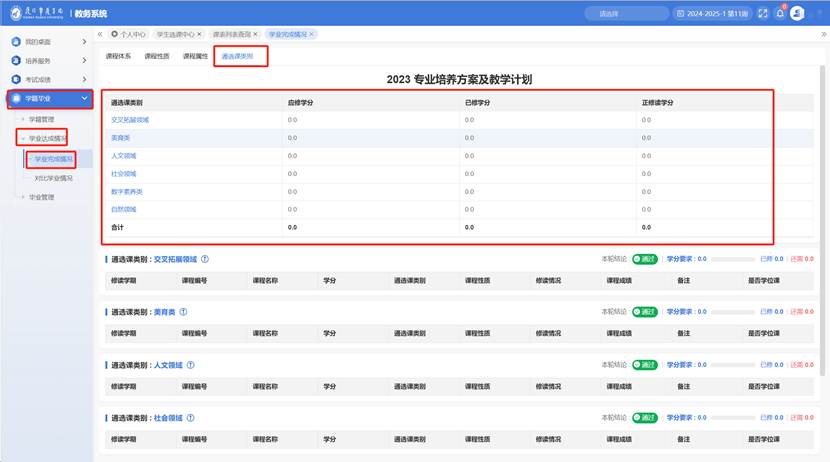Select 对比学业情况 in the sidebar
The width and height of the screenshot is (830, 462).
(x=53, y=178)
